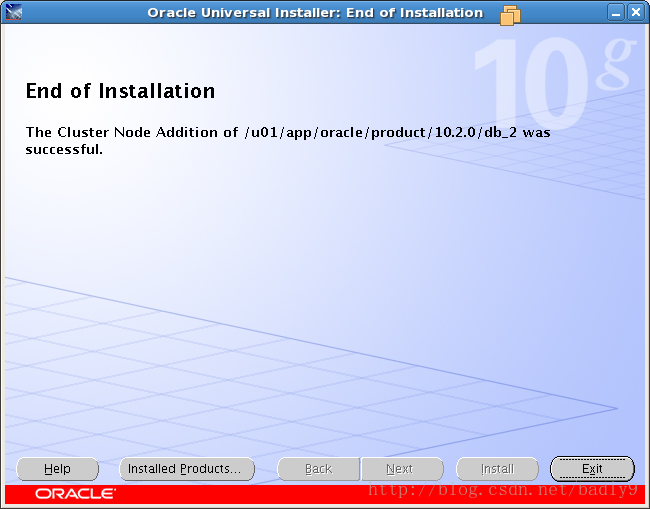Open Installed Products list
This screenshot has width=650, height=509.
[x=187, y=469]
